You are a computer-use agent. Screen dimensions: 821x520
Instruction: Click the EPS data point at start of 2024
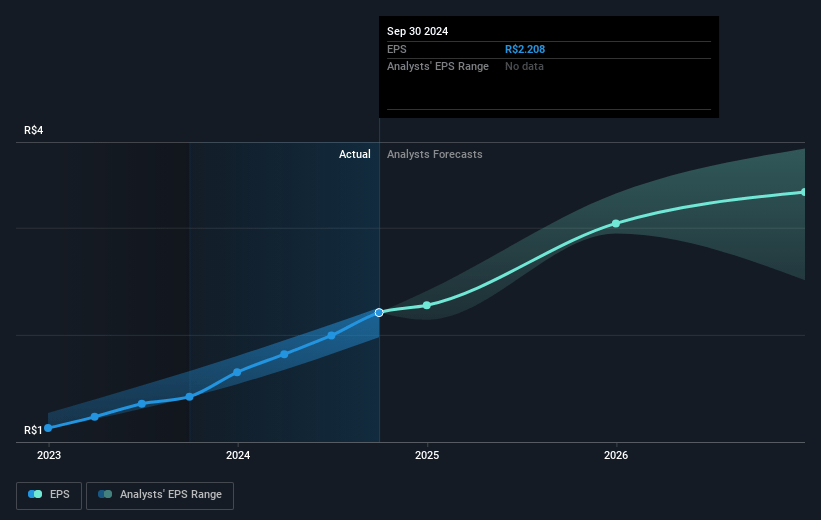click(237, 372)
